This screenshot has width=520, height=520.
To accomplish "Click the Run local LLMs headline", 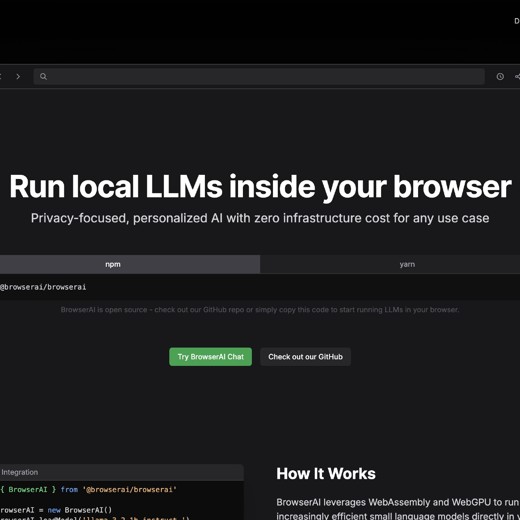I will tap(260, 187).
